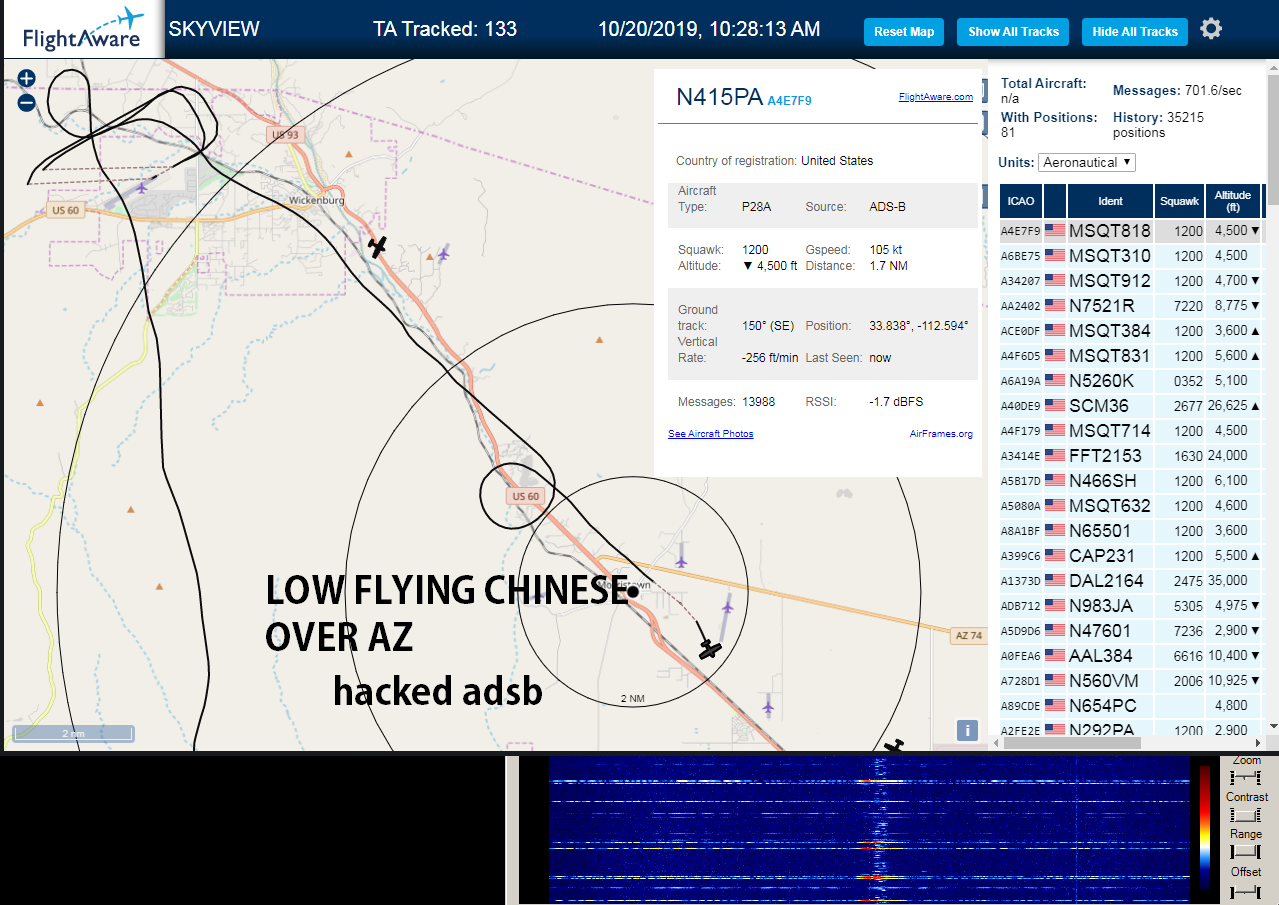
Task: Open the AirFrames.org link
Action: 941,433
